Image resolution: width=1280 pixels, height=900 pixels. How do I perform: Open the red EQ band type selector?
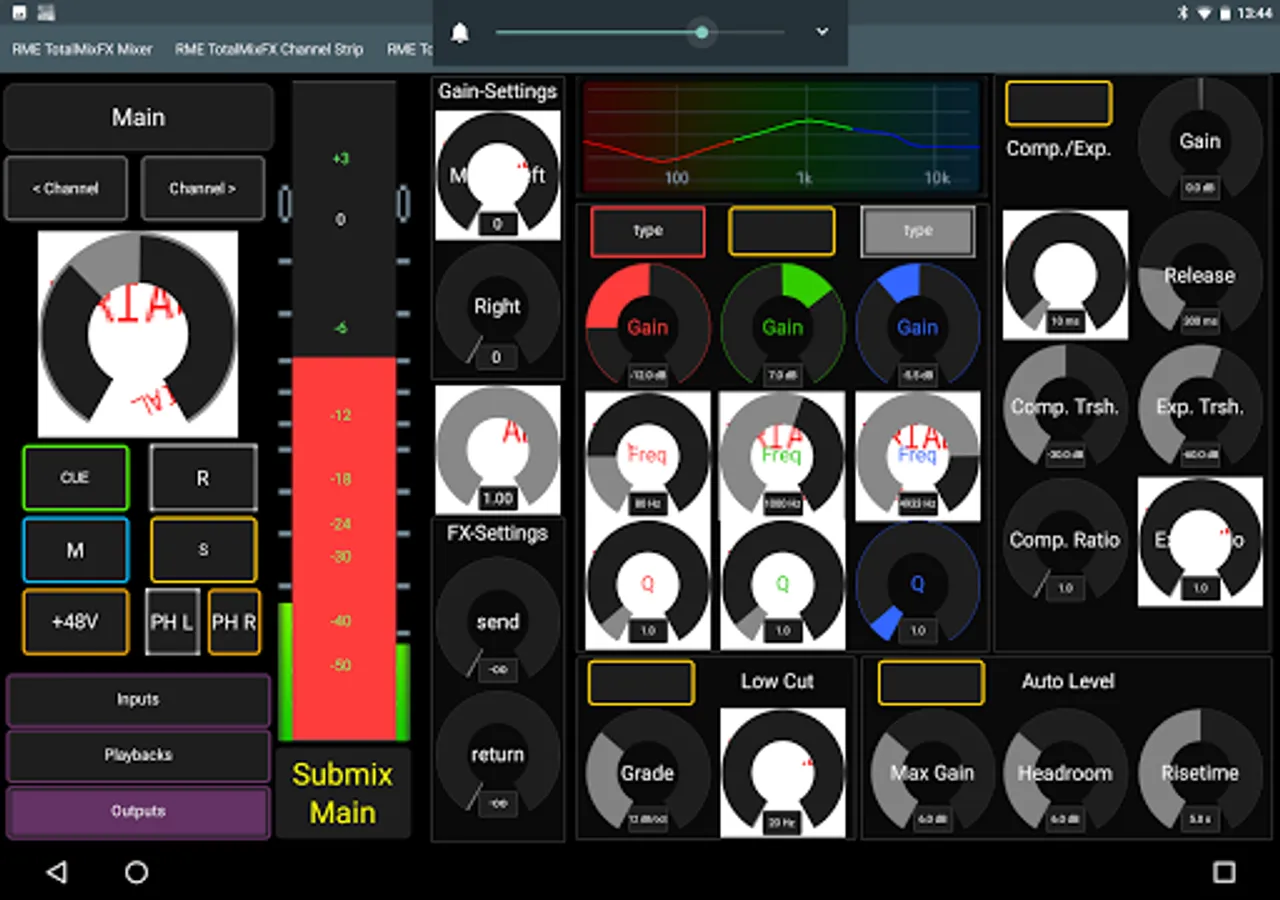[x=648, y=231]
